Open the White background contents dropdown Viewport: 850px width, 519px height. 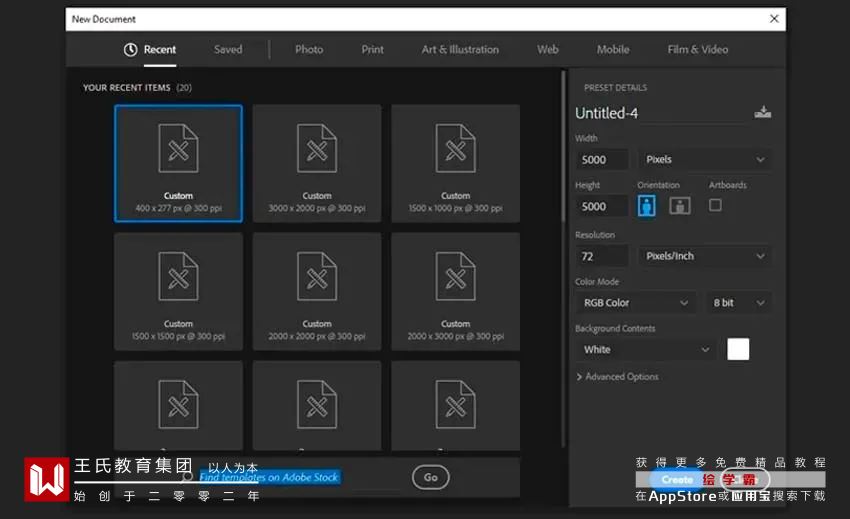646,350
